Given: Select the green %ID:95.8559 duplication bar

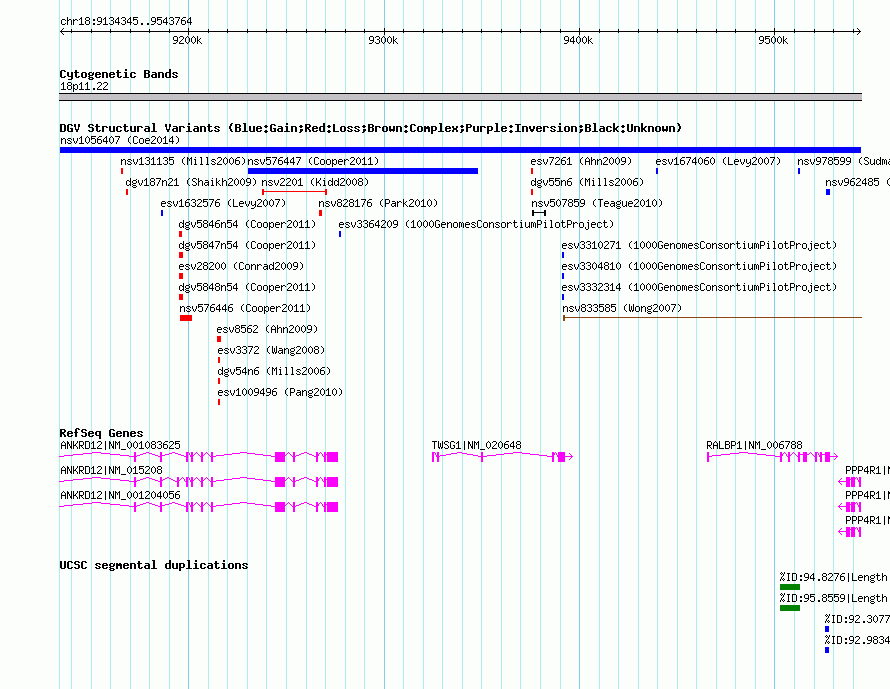Looking at the screenshot, I should point(790,608).
